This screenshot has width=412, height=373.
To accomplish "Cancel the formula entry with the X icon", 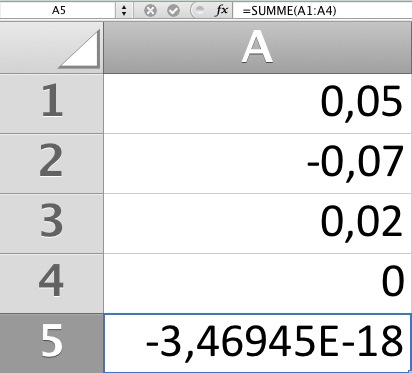I will [x=150, y=11].
